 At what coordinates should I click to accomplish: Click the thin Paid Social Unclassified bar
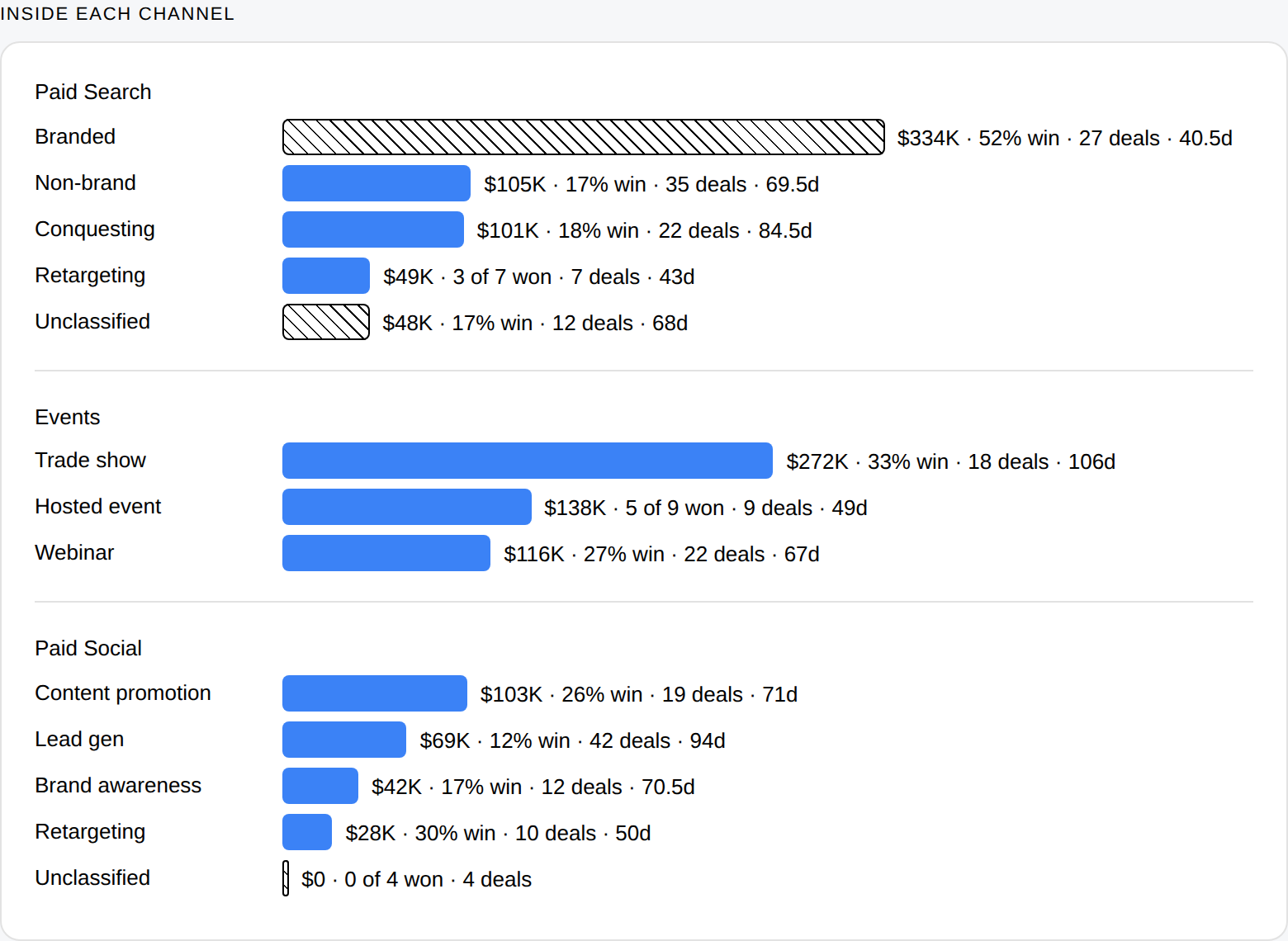[x=286, y=878]
